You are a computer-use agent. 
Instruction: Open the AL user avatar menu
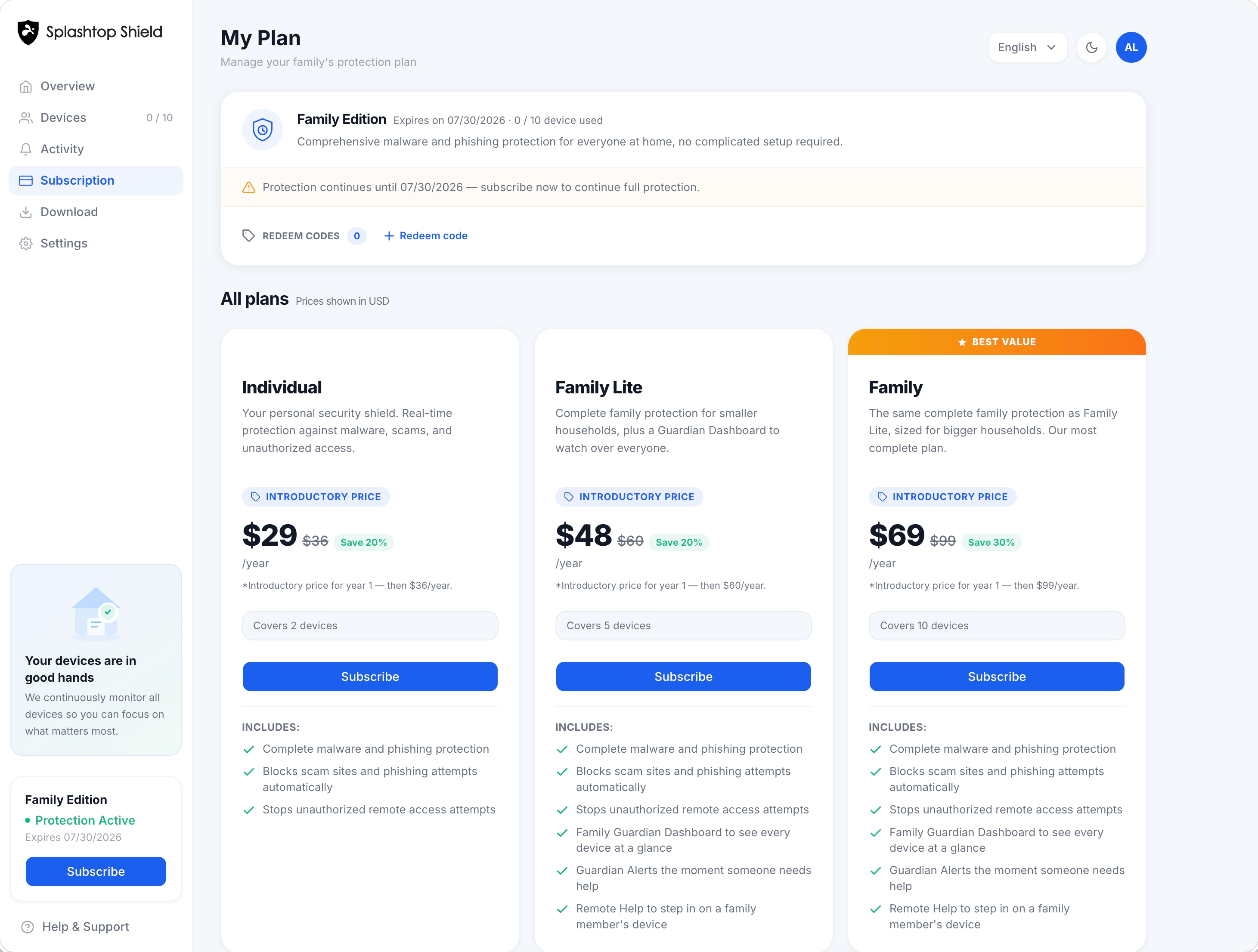[1131, 47]
